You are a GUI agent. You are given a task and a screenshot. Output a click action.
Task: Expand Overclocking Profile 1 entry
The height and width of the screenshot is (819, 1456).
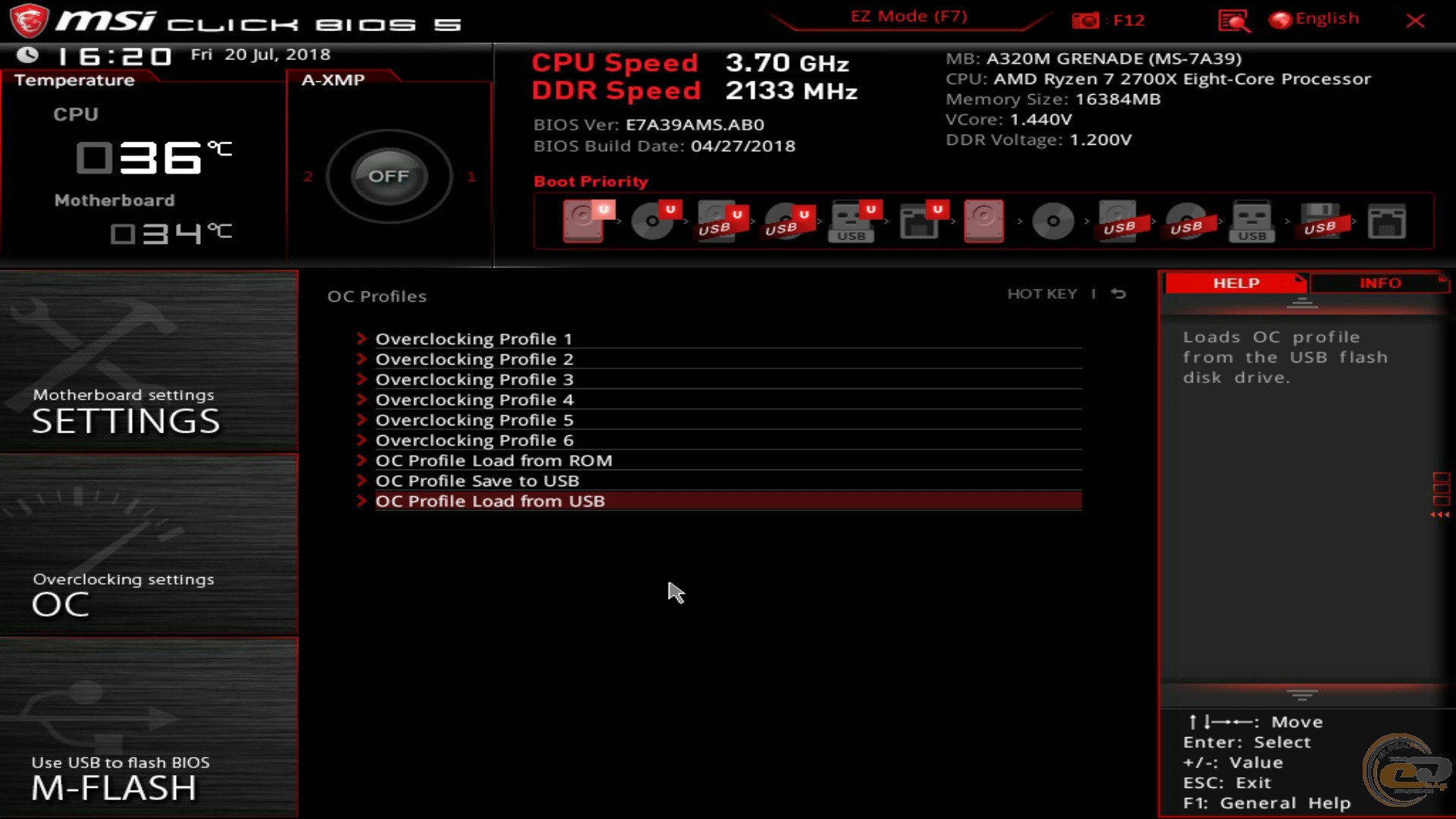pos(474,338)
